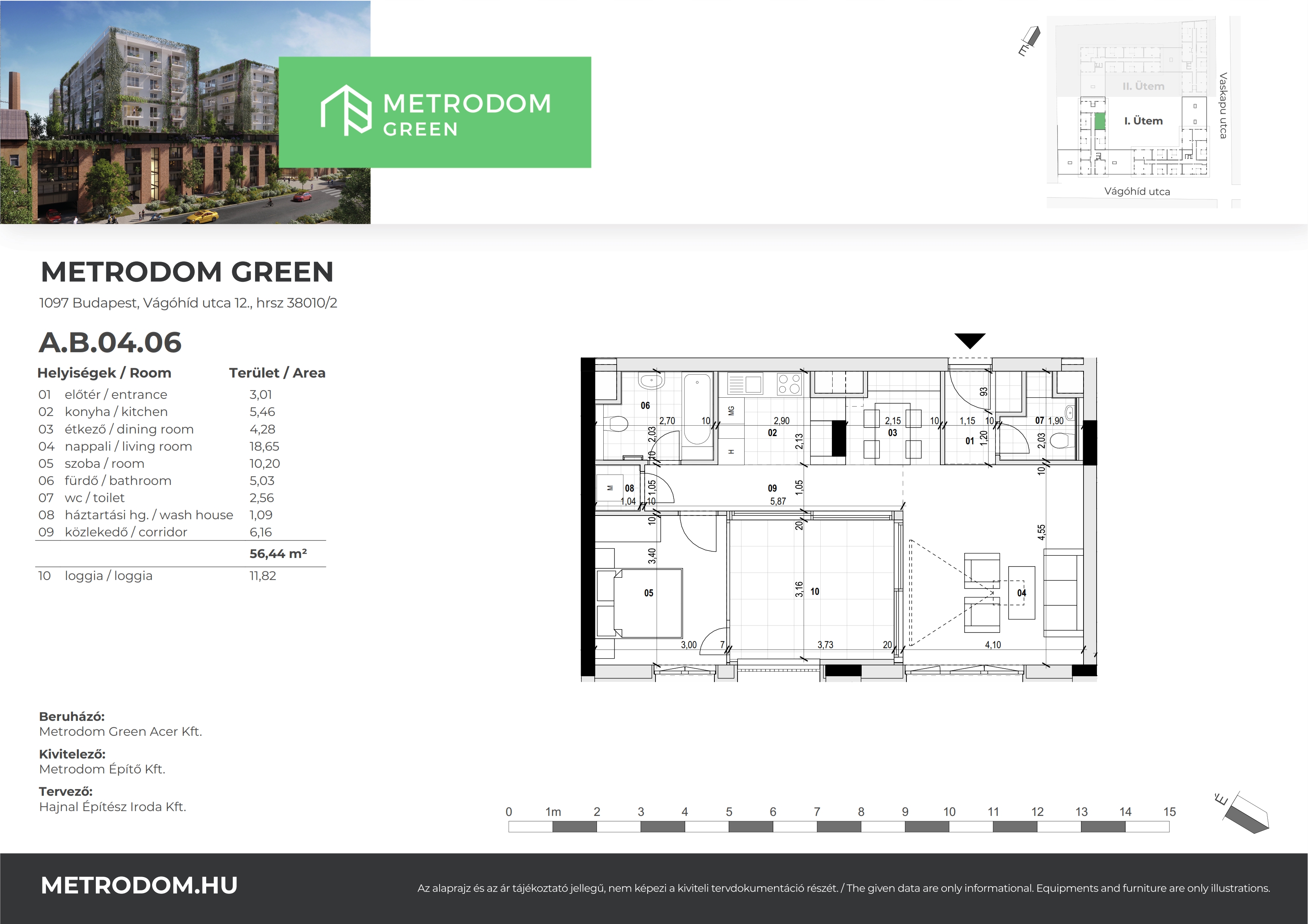Click the corridor label '09' on plan
This screenshot has width=1308, height=924.
[772, 489]
